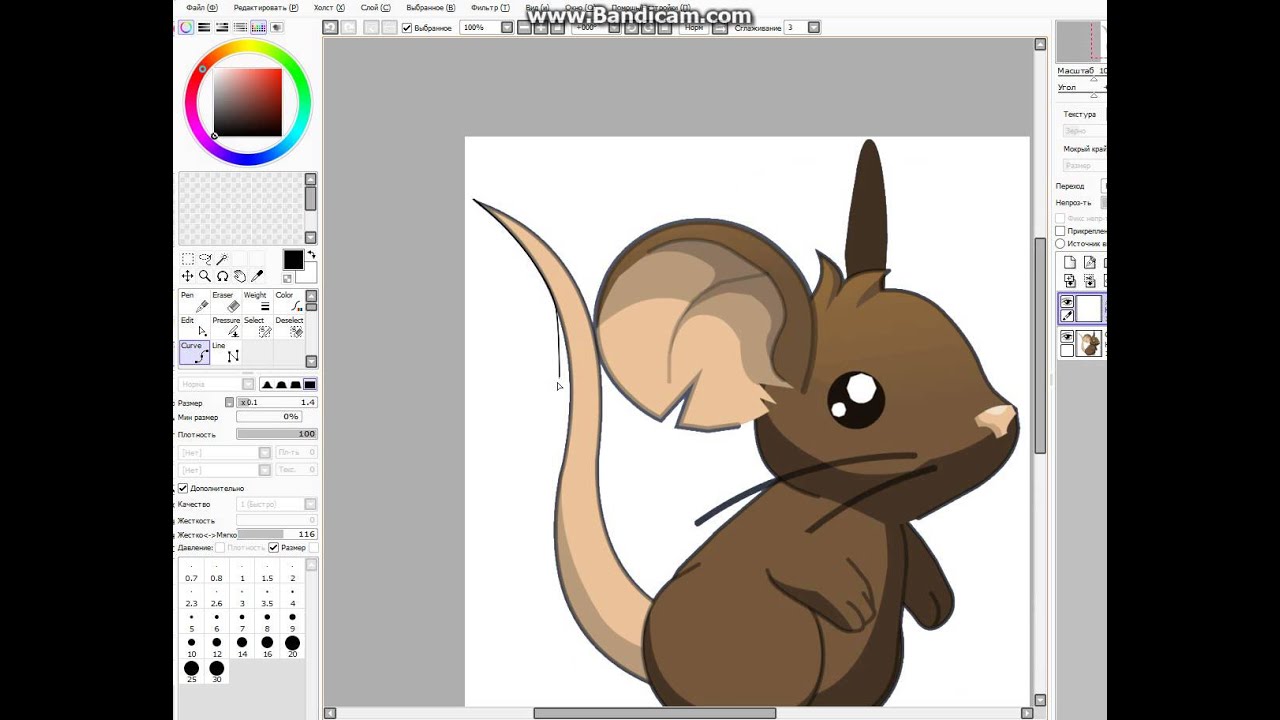This screenshot has height=720, width=1280.
Task: Open the Выбранное menu
Action: pyautogui.click(x=430, y=8)
